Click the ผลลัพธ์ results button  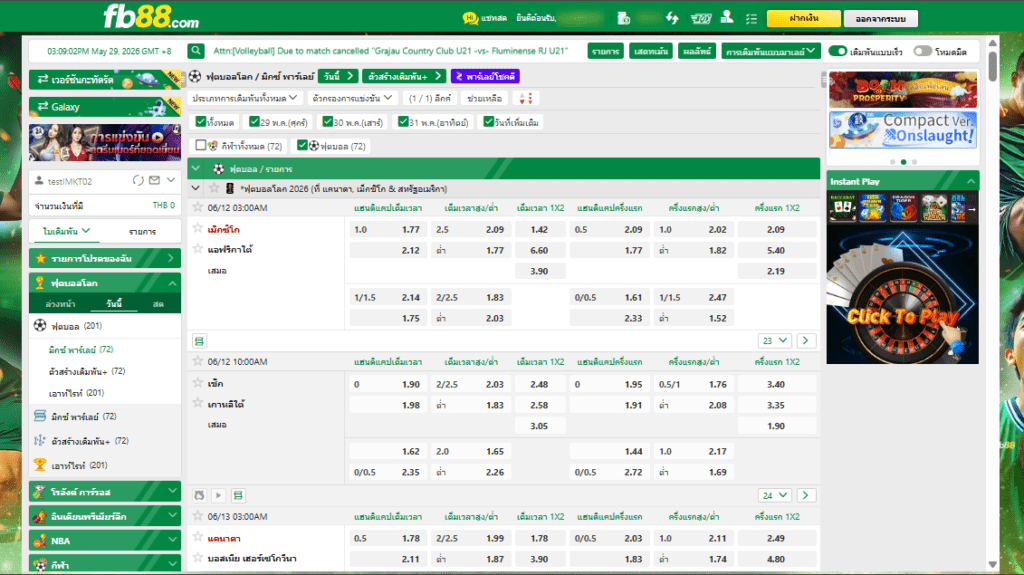[697, 51]
